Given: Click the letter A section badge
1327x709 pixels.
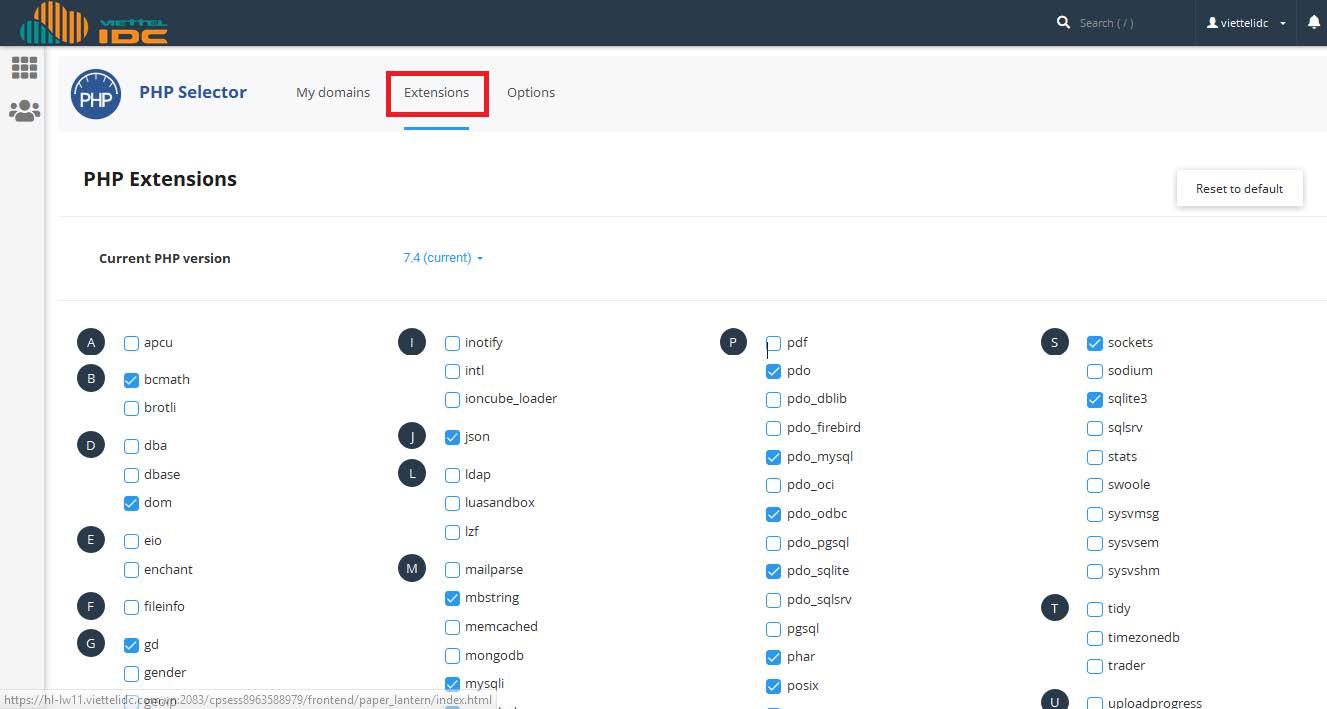Looking at the screenshot, I should pyautogui.click(x=90, y=341).
